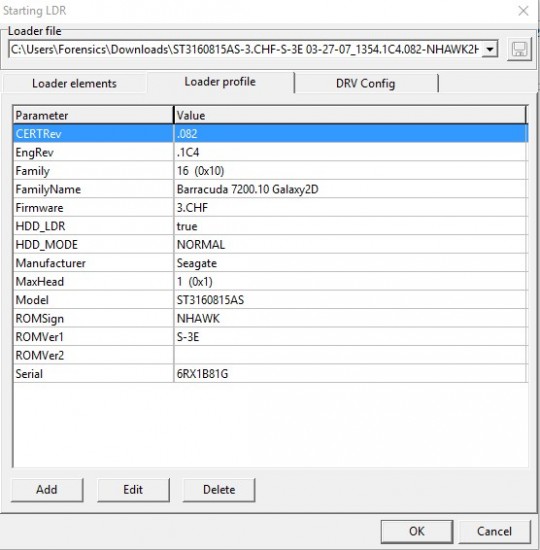Screen dimensions: 540x550
Task: Open the Loader file path dropdown arrow
Action: pyautogui.click(x=490, y=49)
